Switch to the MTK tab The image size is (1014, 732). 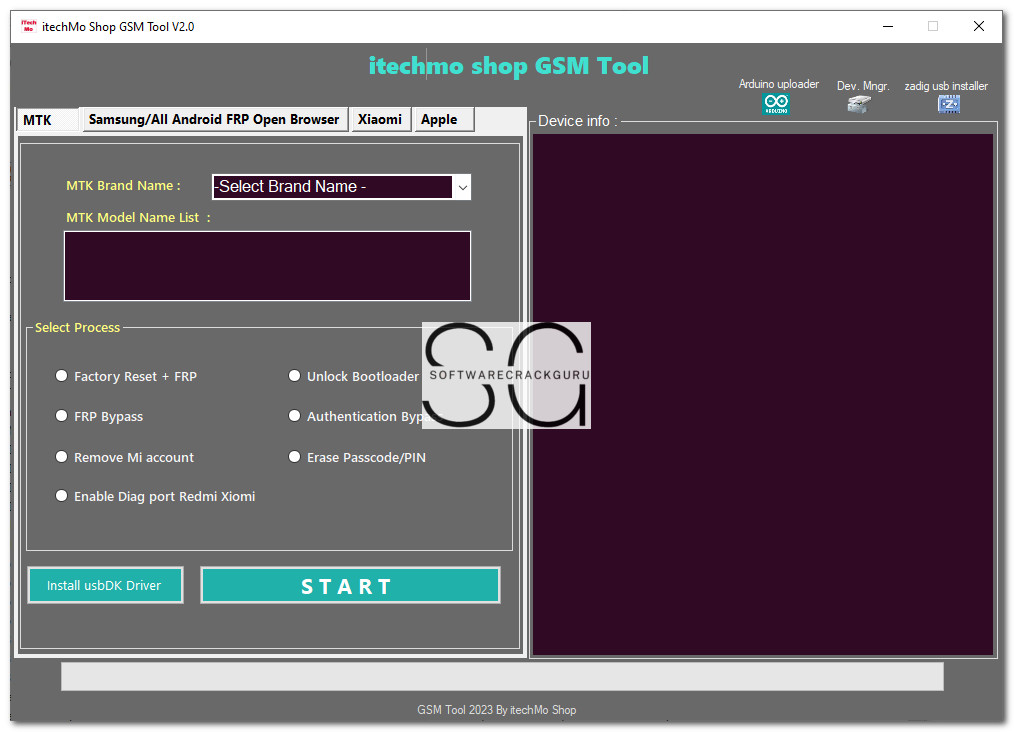[47, 120]
